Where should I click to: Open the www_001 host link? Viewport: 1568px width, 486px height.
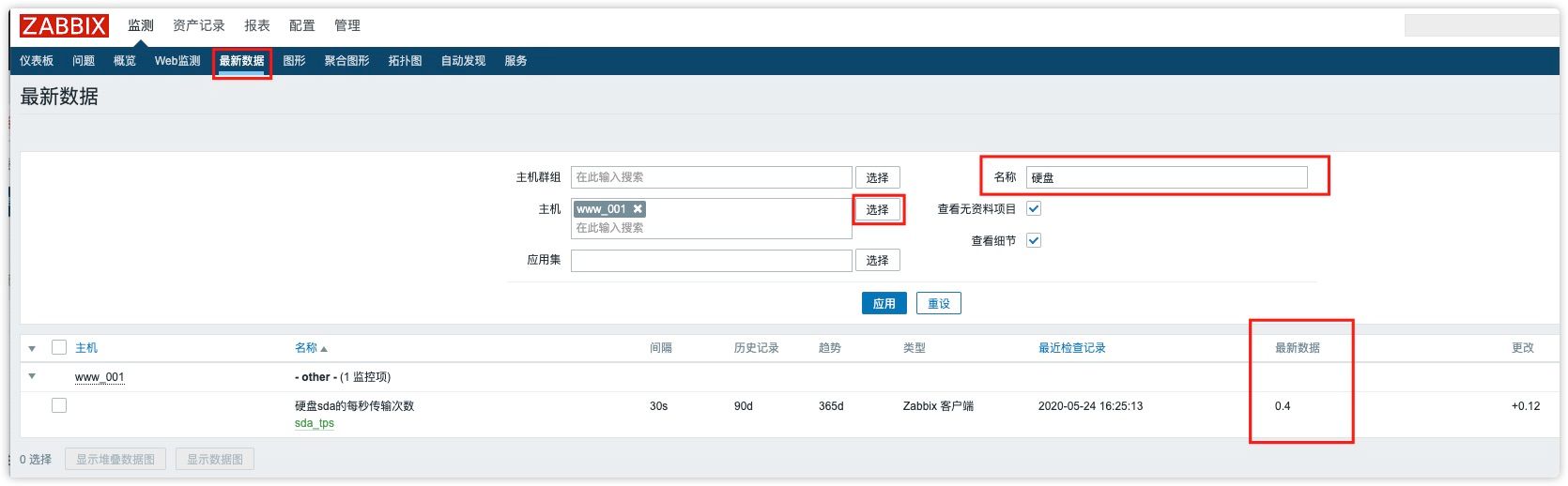(x=100, y=377)
